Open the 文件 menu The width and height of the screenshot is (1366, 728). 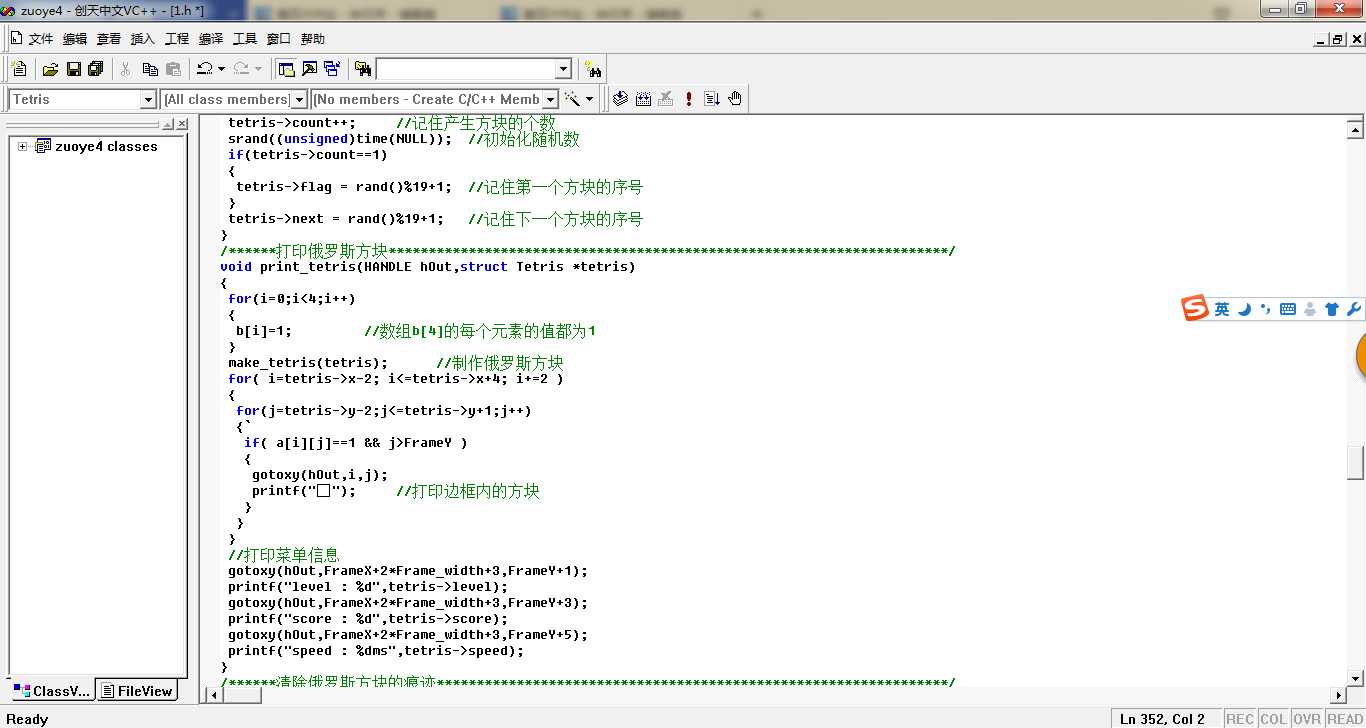tap(40, 38)
